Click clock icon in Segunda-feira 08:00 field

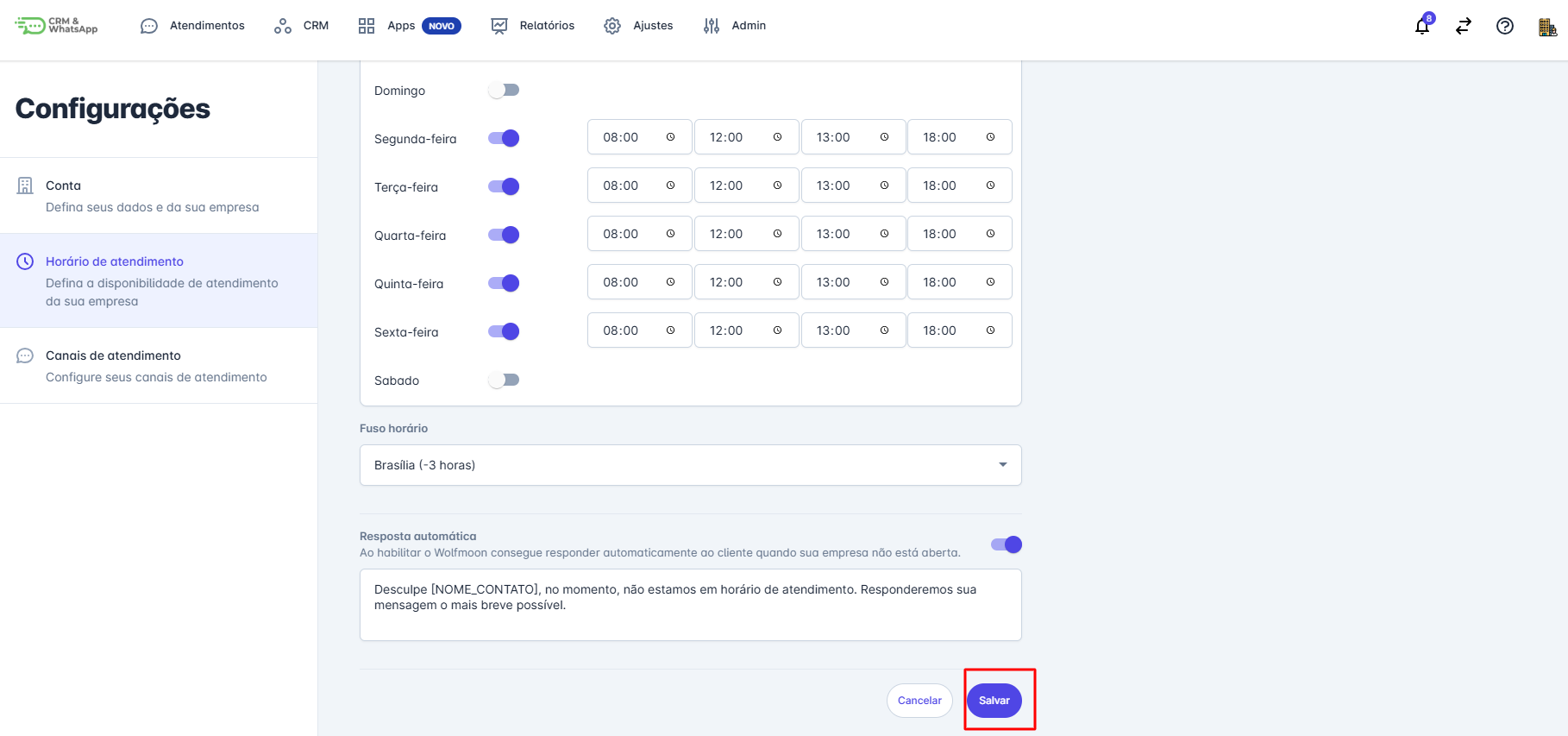[670, 137]
